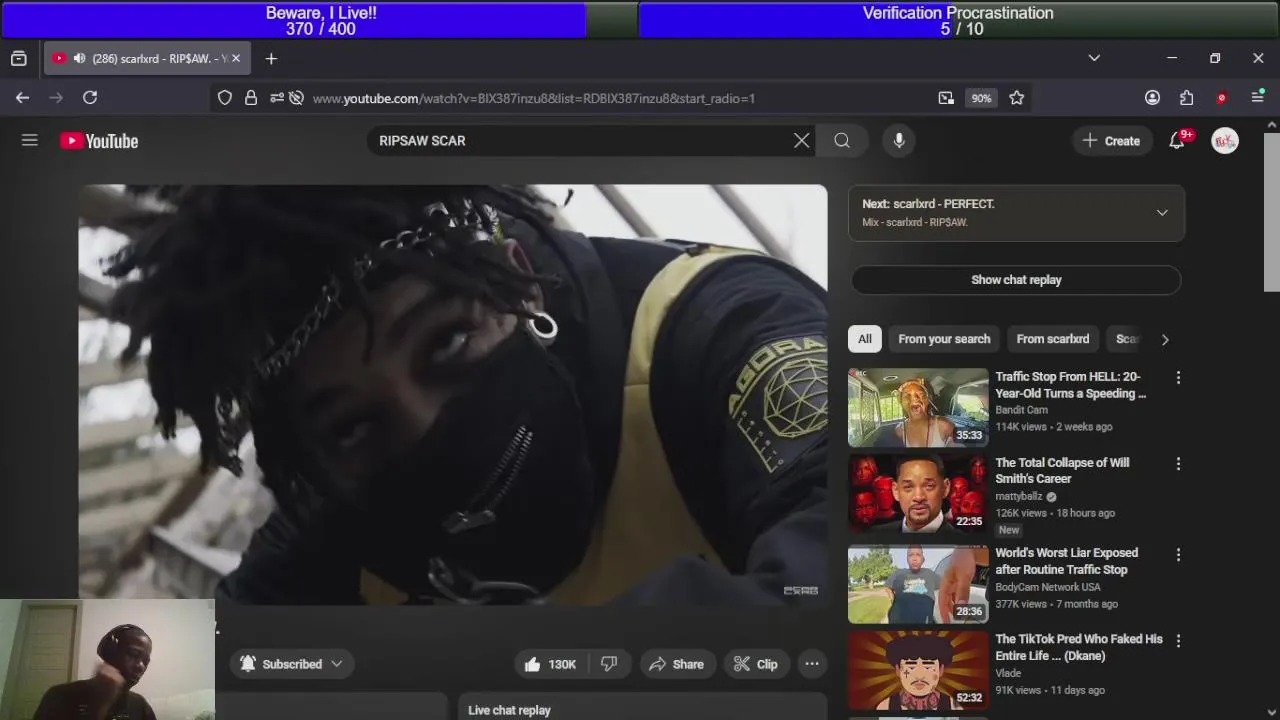Open BodyCam Network USA channel link
Image resolution: width=1280 pixels, height=720 pixels.
click(x=1047, y=587)
